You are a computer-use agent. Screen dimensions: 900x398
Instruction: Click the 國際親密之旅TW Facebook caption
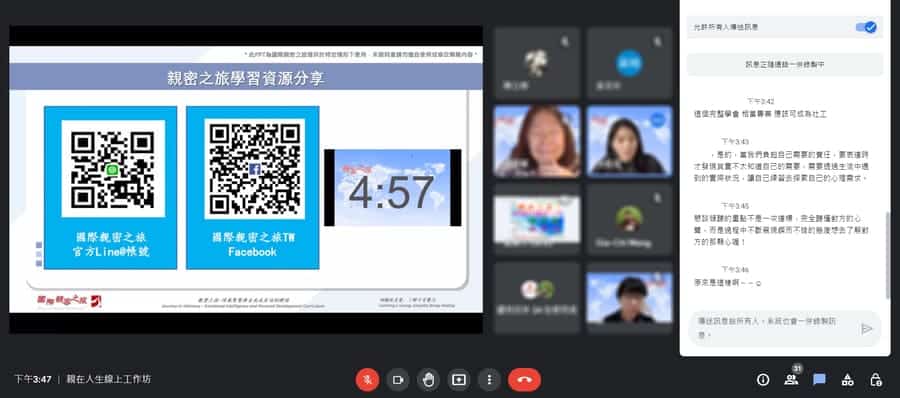coord(253,244)
